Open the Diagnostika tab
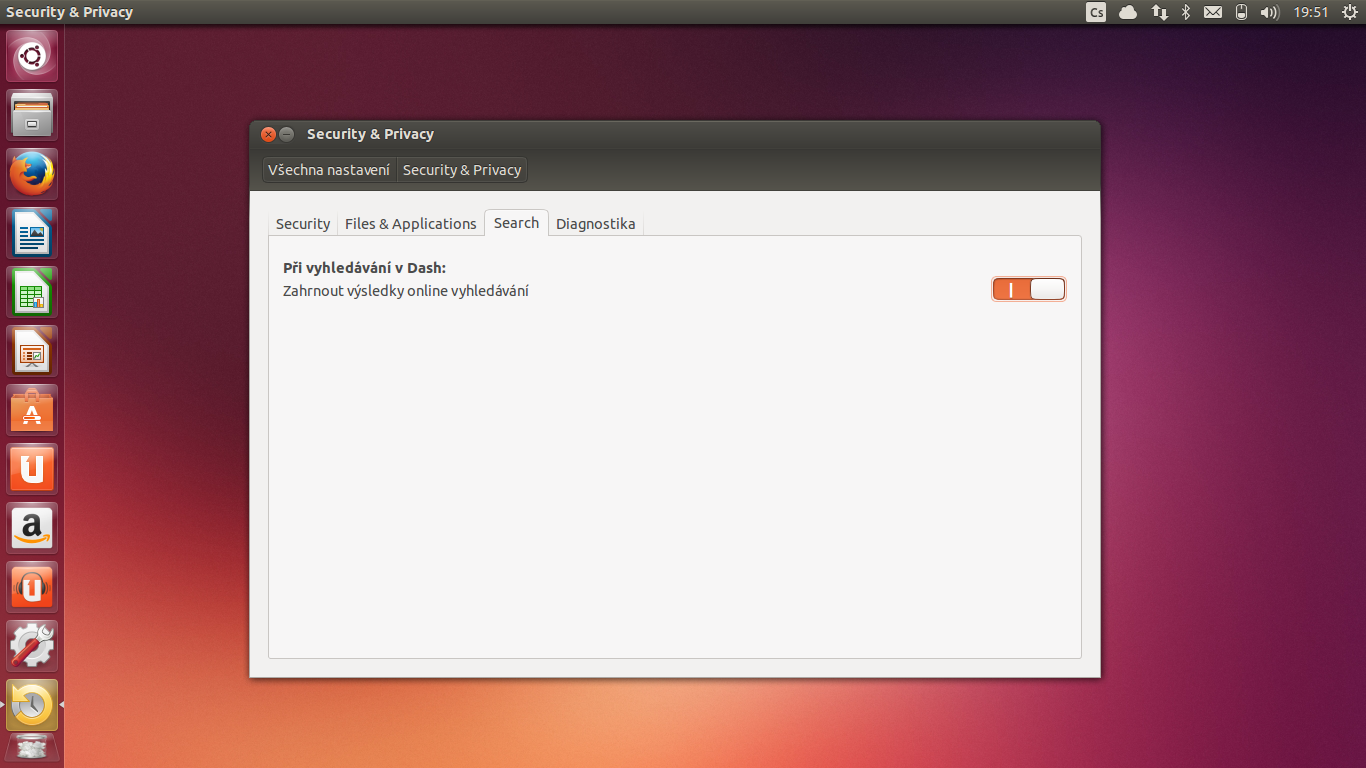This screenshot has height=768, width=1366. click(x=596, y=223)
